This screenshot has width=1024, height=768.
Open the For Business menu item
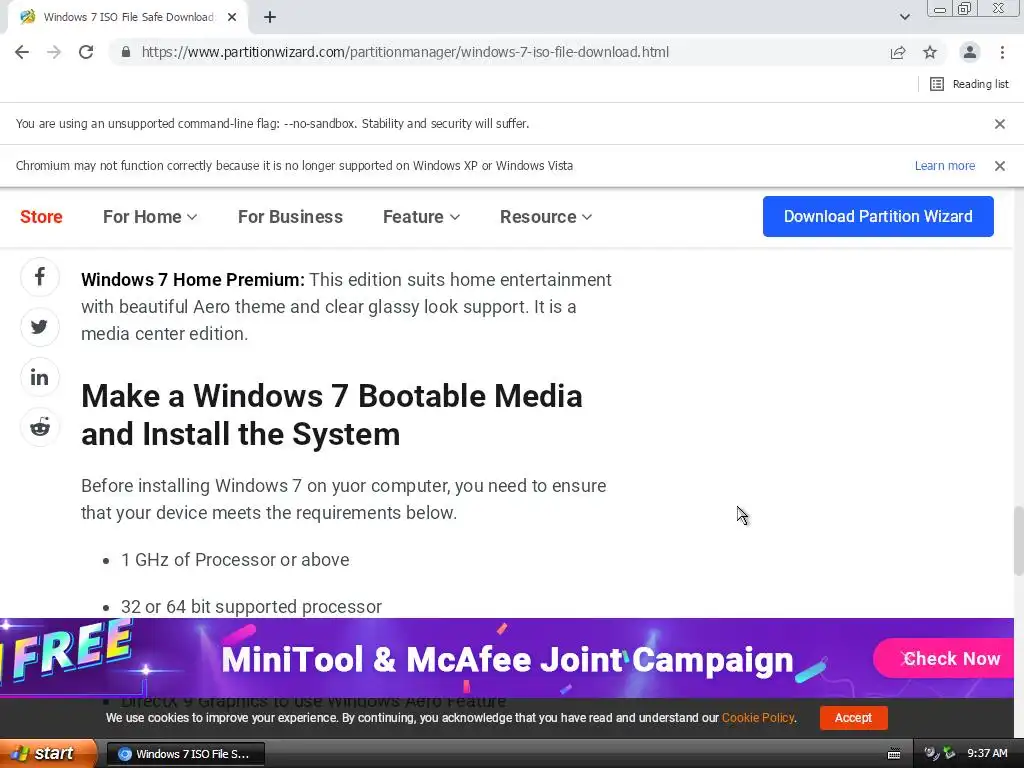tap(290, 217)
